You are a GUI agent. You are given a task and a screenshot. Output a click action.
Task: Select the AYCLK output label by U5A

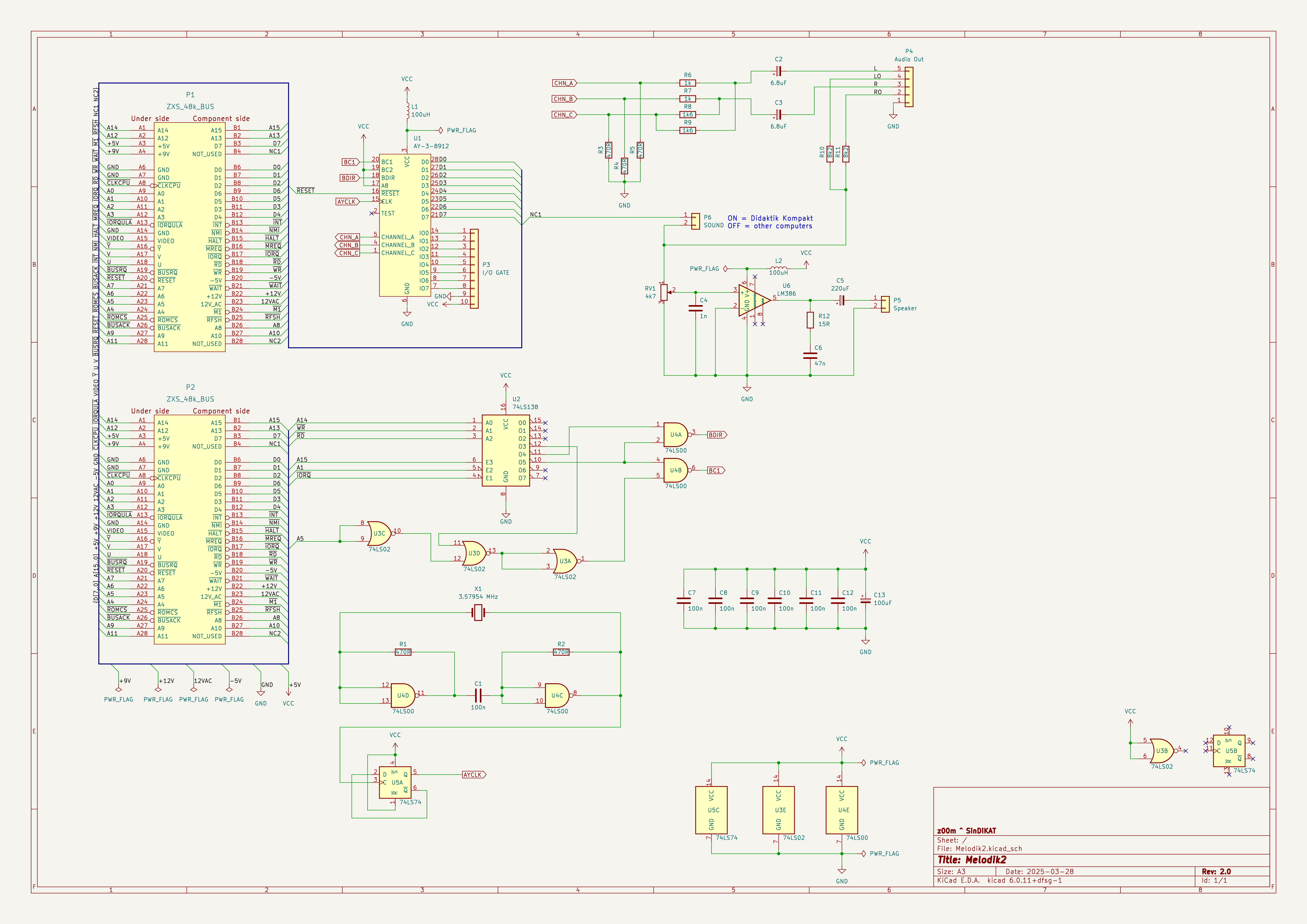[x=474, y=774]
